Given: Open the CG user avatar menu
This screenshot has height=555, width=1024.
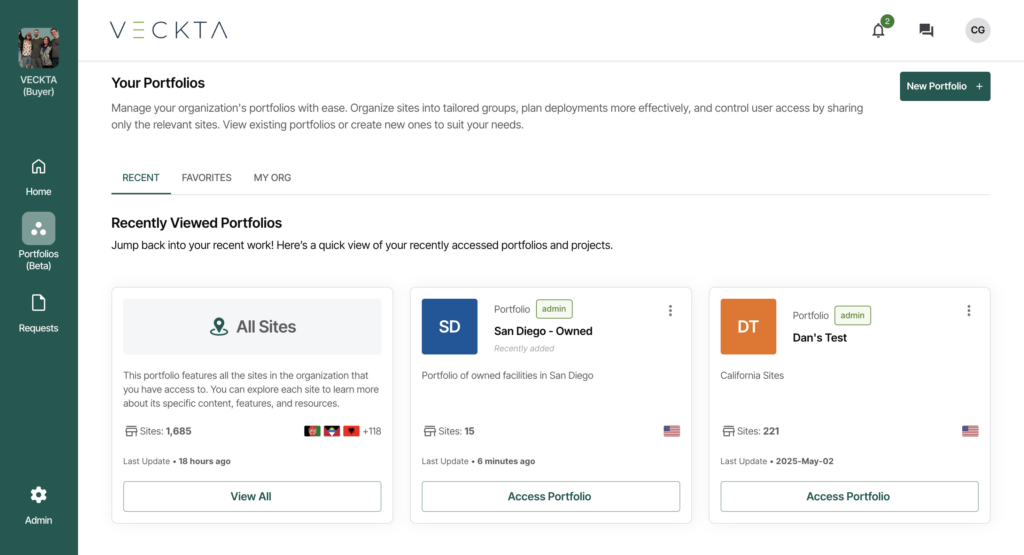Looking at the screenshot, I should [x=978, y=30].
